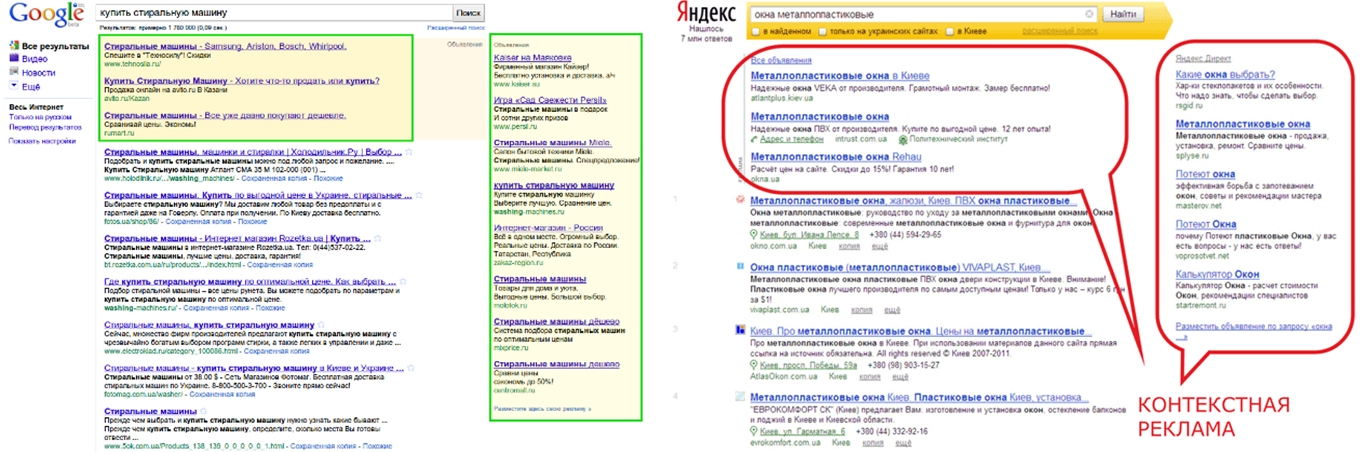The image size is (1372, 452).
Task: Tick the в найденном checkbox
Action: pyautogui.click(x=755, y=32)
